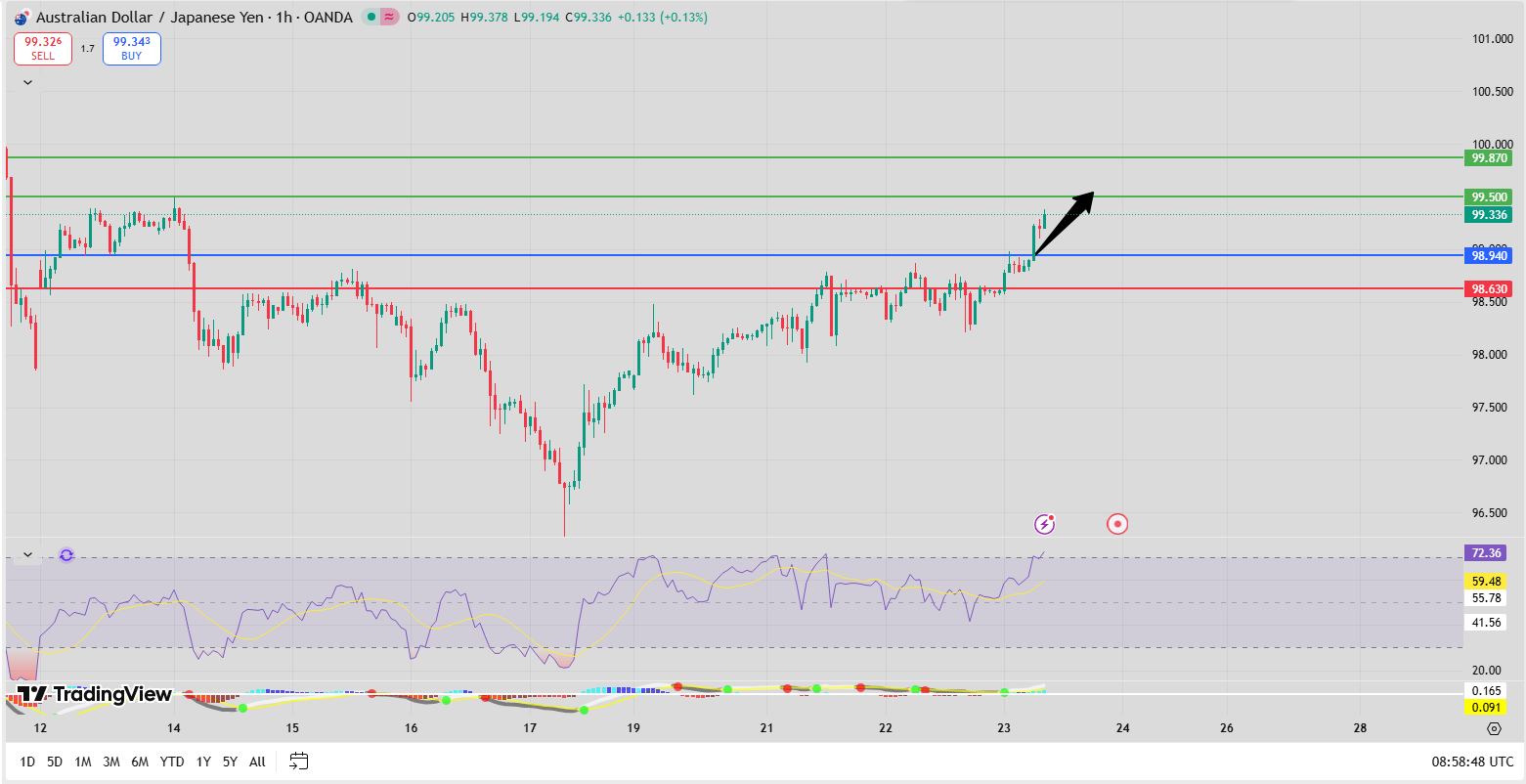Select the All range option

pyautogui.click(x=257, y=761)
